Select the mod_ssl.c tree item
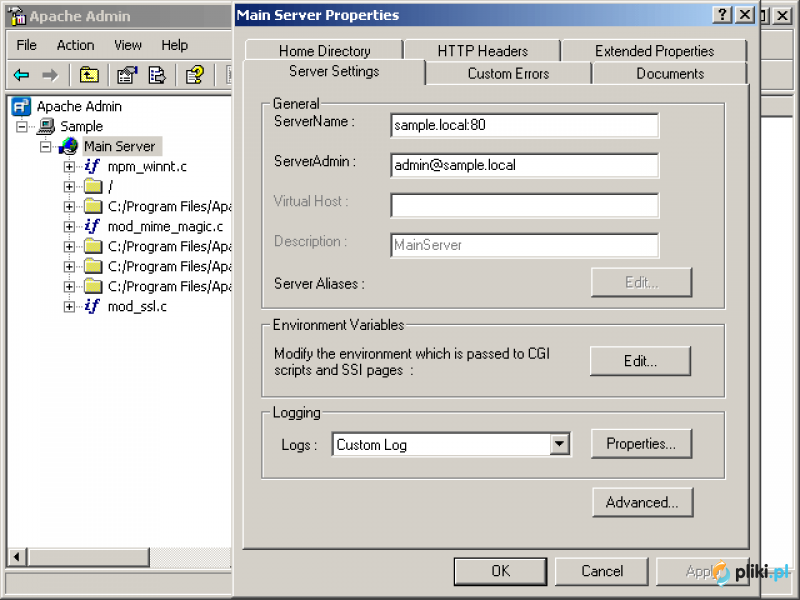The width and height of the screenshot is (800, 600). (137, 307)
